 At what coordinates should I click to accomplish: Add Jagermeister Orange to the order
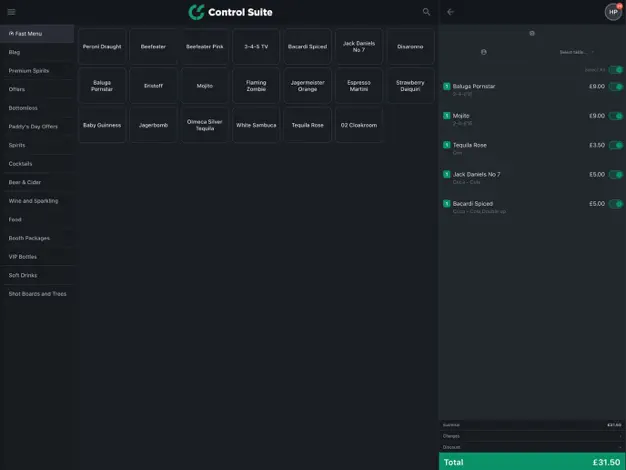click(x=307, y=86)
